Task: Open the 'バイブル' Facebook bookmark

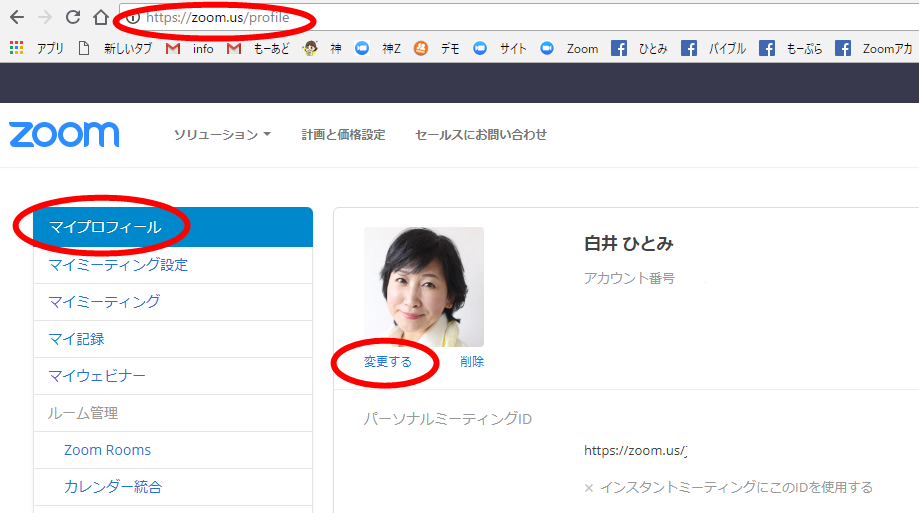Action: (x=714, y=48)
